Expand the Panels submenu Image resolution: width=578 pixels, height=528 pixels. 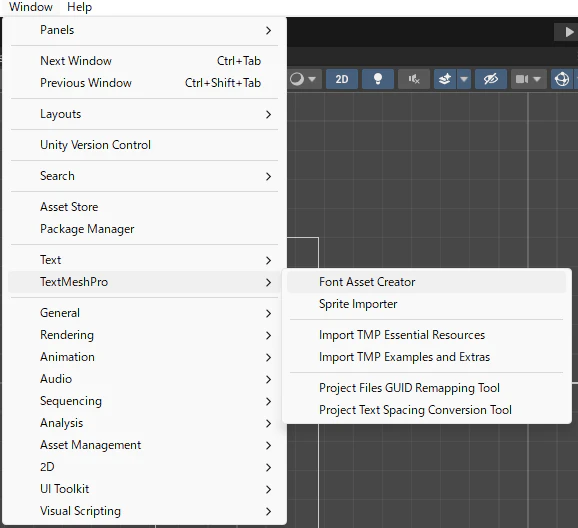point(144,30)
